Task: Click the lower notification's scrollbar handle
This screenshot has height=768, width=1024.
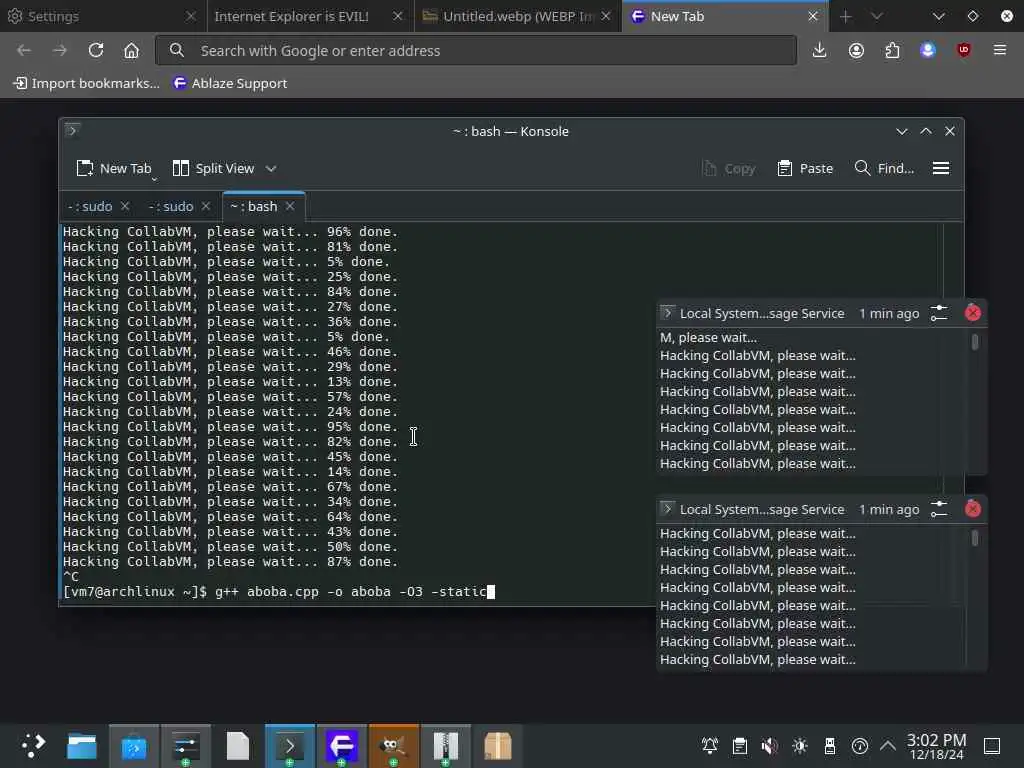Action: click(x=975, y=537)
